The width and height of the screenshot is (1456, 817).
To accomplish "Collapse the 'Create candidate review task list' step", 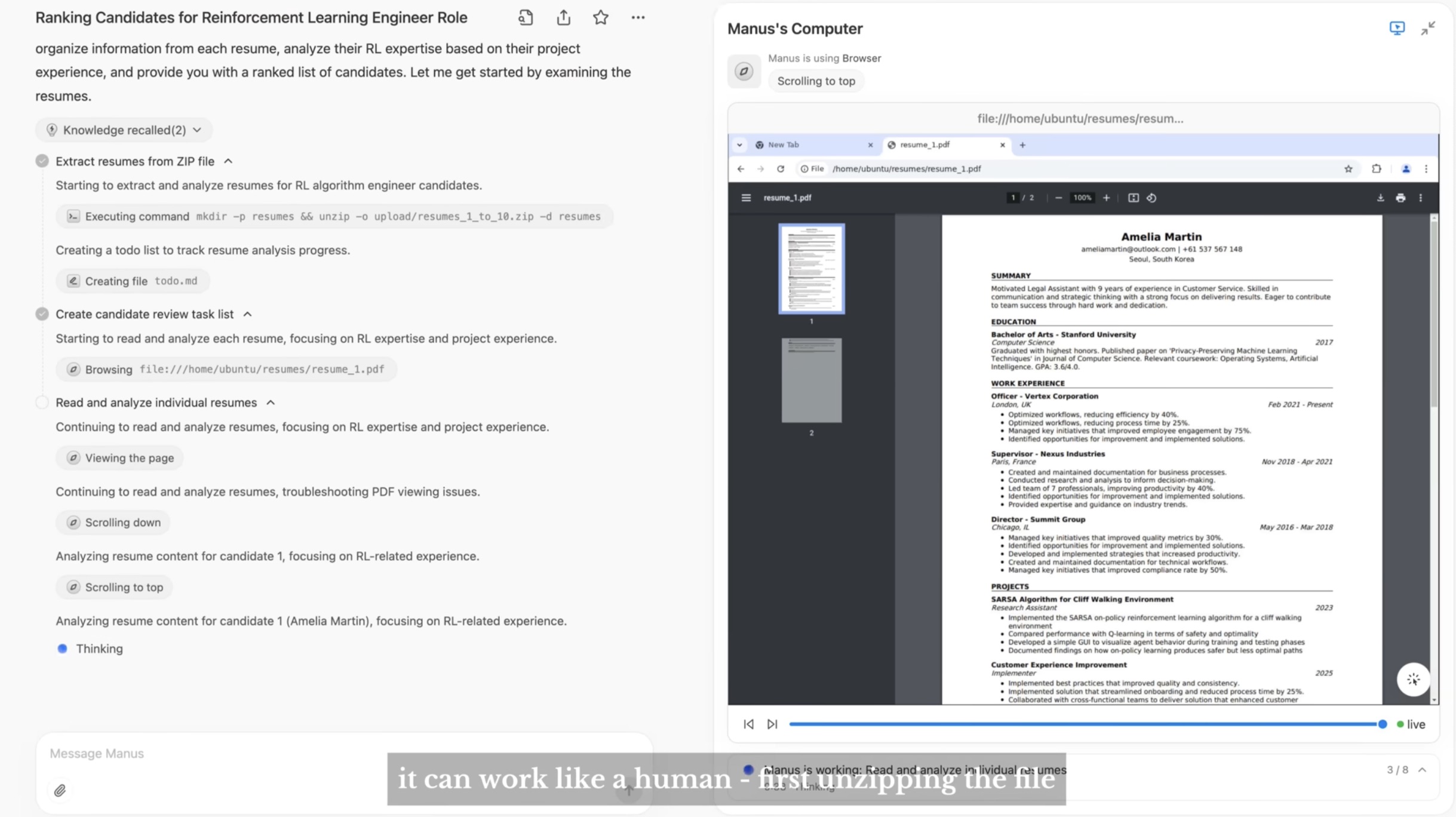I will point(248,314).
